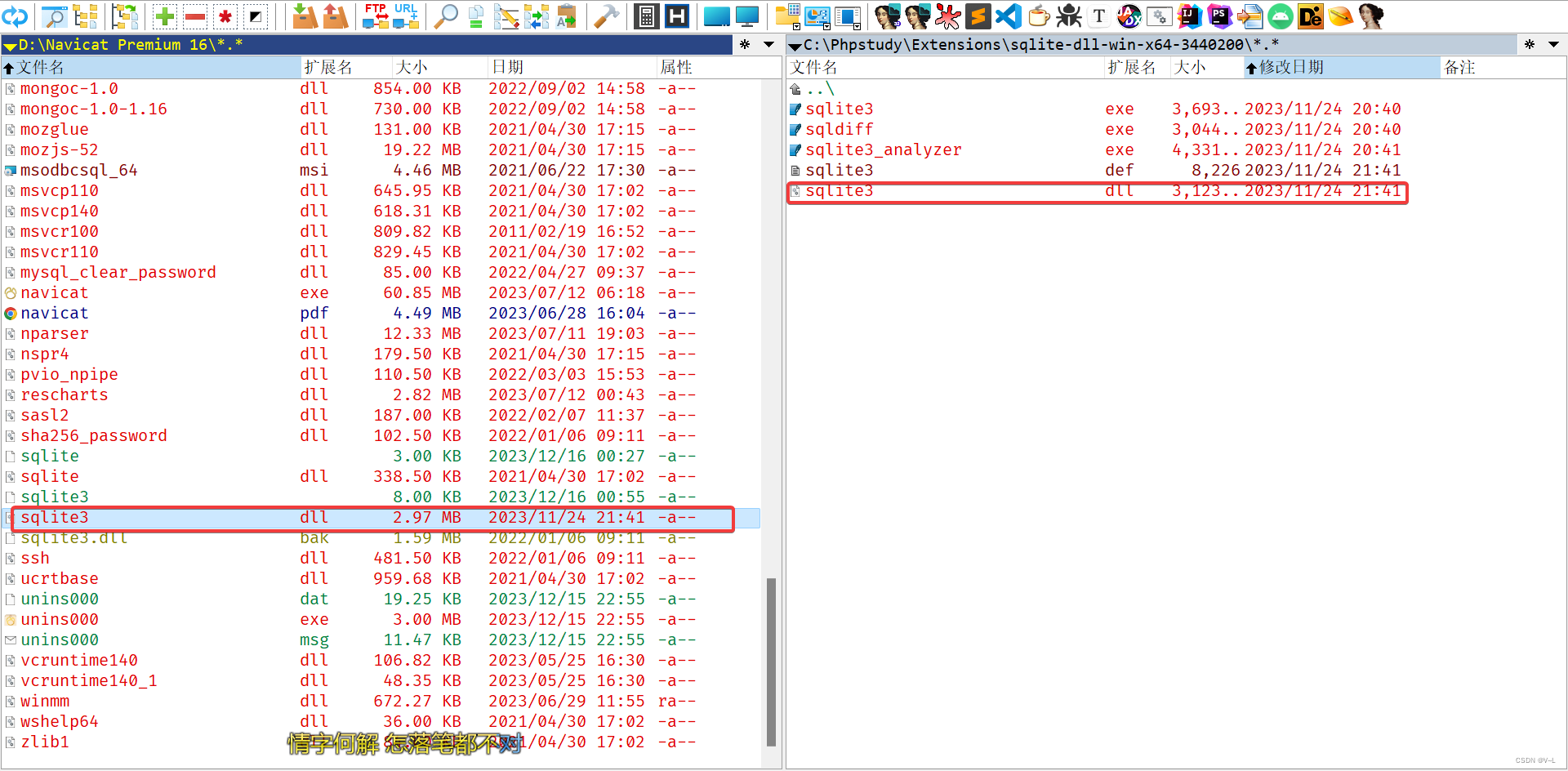Click the unpack files box icon
This screenshot has height=771, width=1568.
click(335, 16)
